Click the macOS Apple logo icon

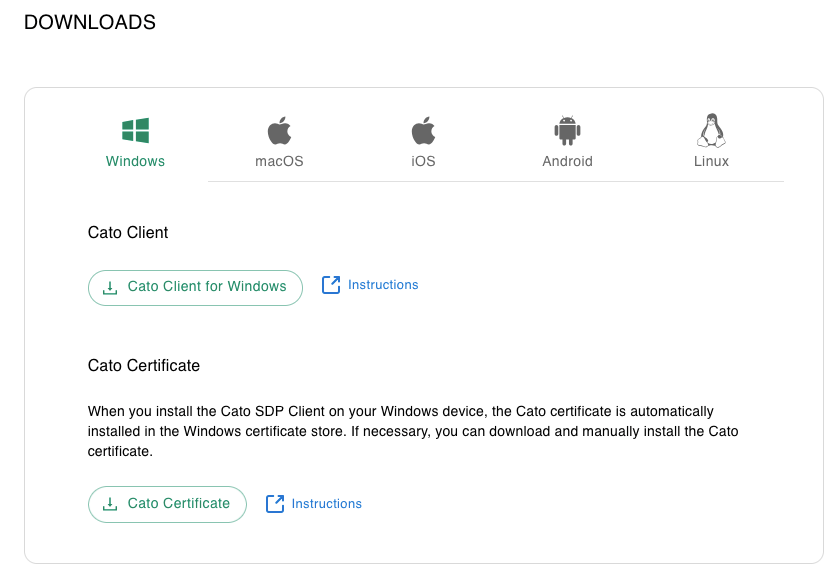pos(279,131)
